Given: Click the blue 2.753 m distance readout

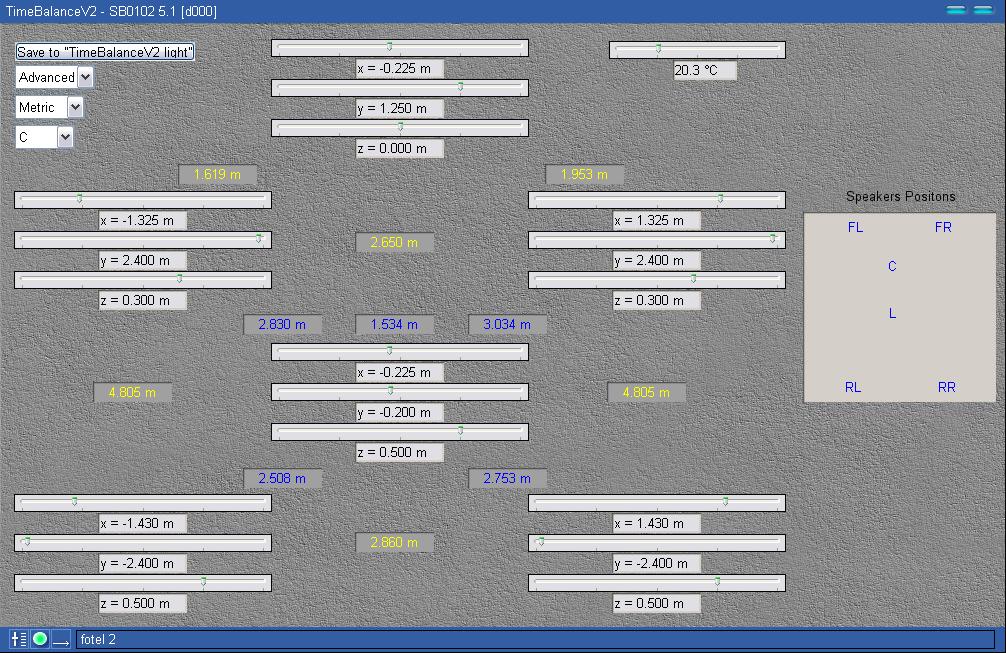Looking at the screenshot, I should (x=507, y=479).
